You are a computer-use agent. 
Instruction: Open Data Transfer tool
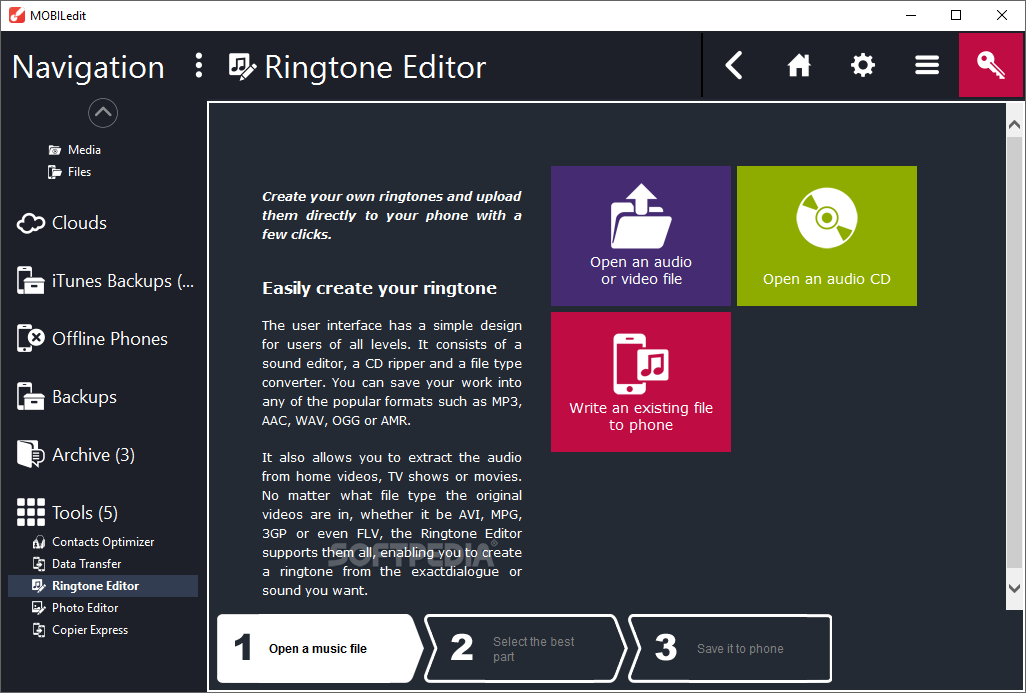tap(86, 564)
